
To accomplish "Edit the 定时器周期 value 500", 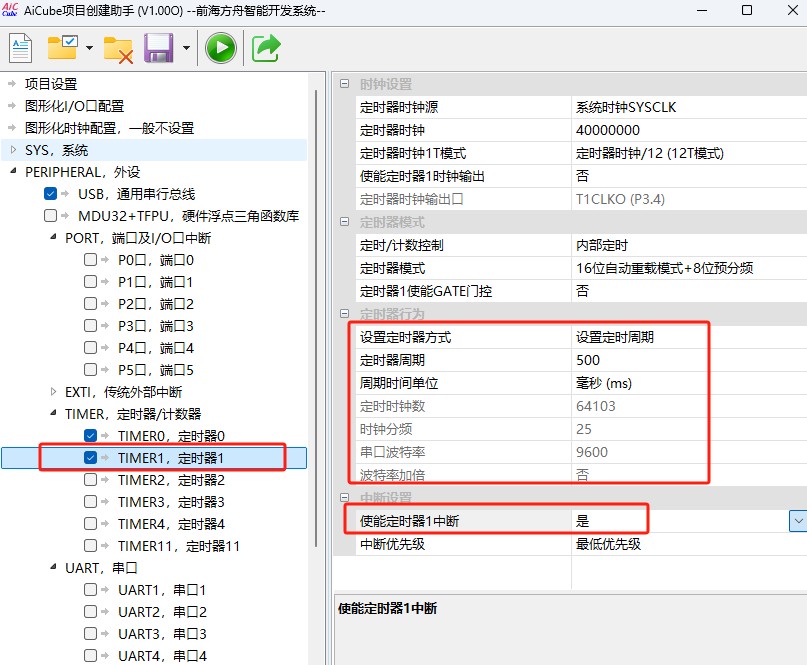I will pyautogui.click(x=689, y=360).
